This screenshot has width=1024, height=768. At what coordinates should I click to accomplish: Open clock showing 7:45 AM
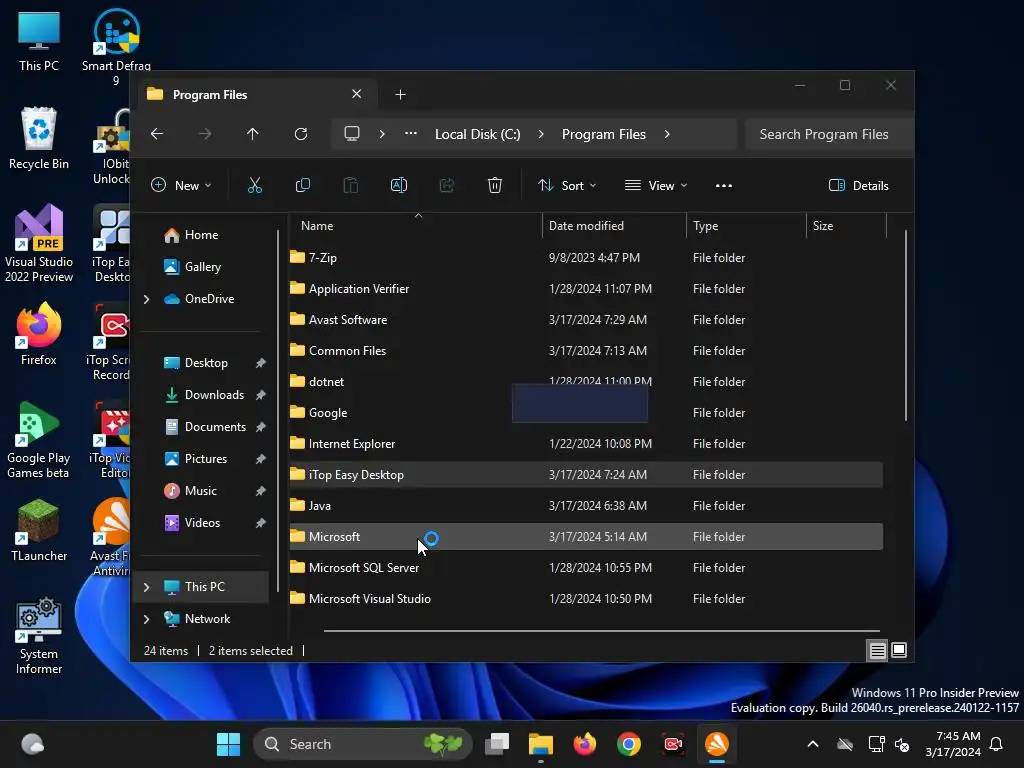(x=953, y=744)
